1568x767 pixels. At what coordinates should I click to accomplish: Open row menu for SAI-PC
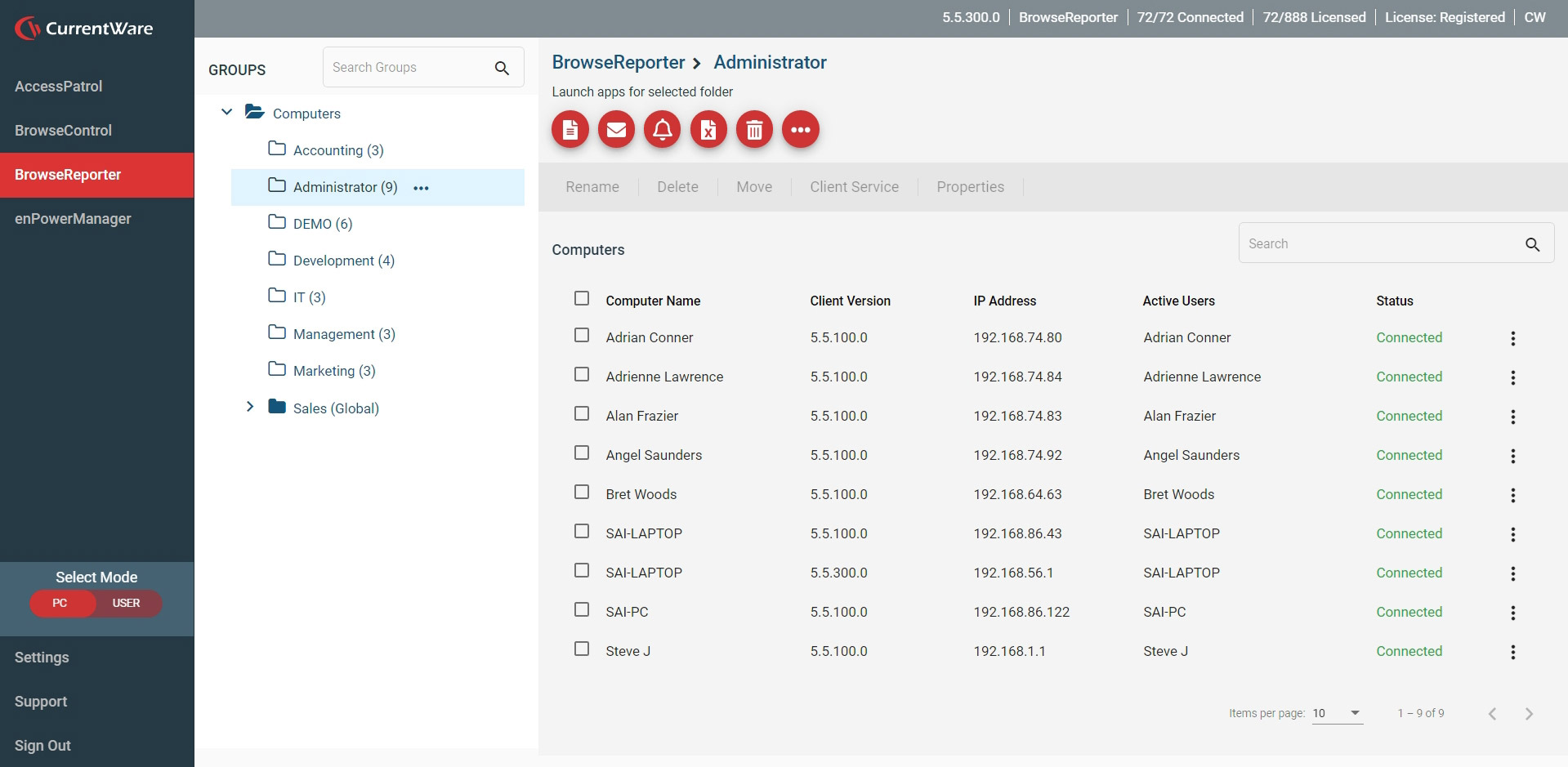pos(1512,613)
